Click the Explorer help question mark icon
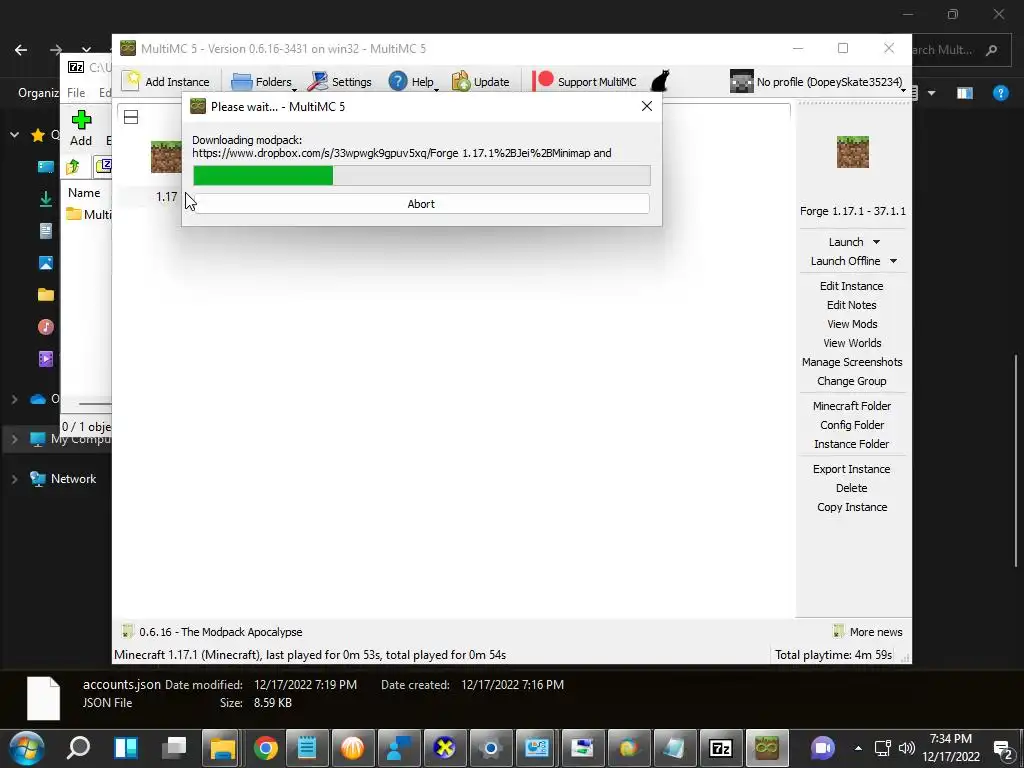 1000,93
